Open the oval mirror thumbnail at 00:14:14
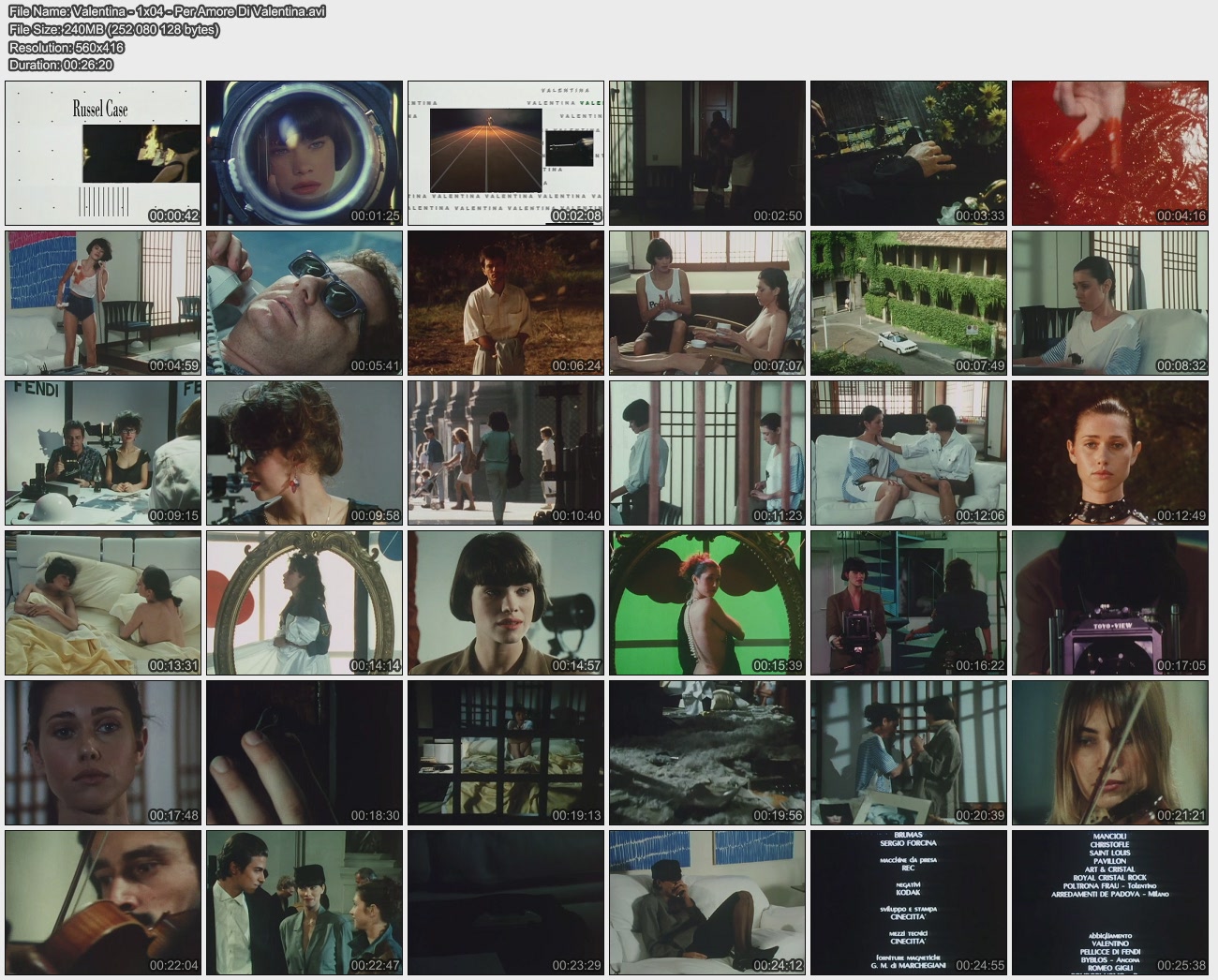Viewport: 1218px width, 980px height. pyautogui.click(x=304, y=602)
